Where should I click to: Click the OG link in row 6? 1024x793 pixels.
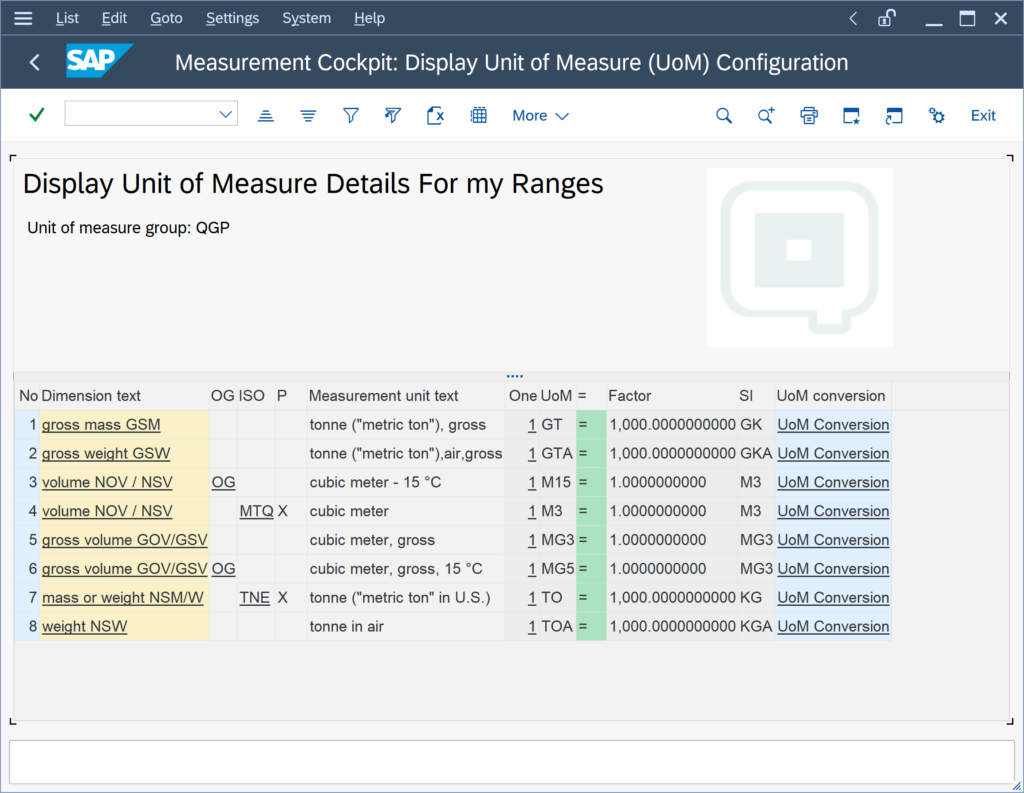click(223, 568)
